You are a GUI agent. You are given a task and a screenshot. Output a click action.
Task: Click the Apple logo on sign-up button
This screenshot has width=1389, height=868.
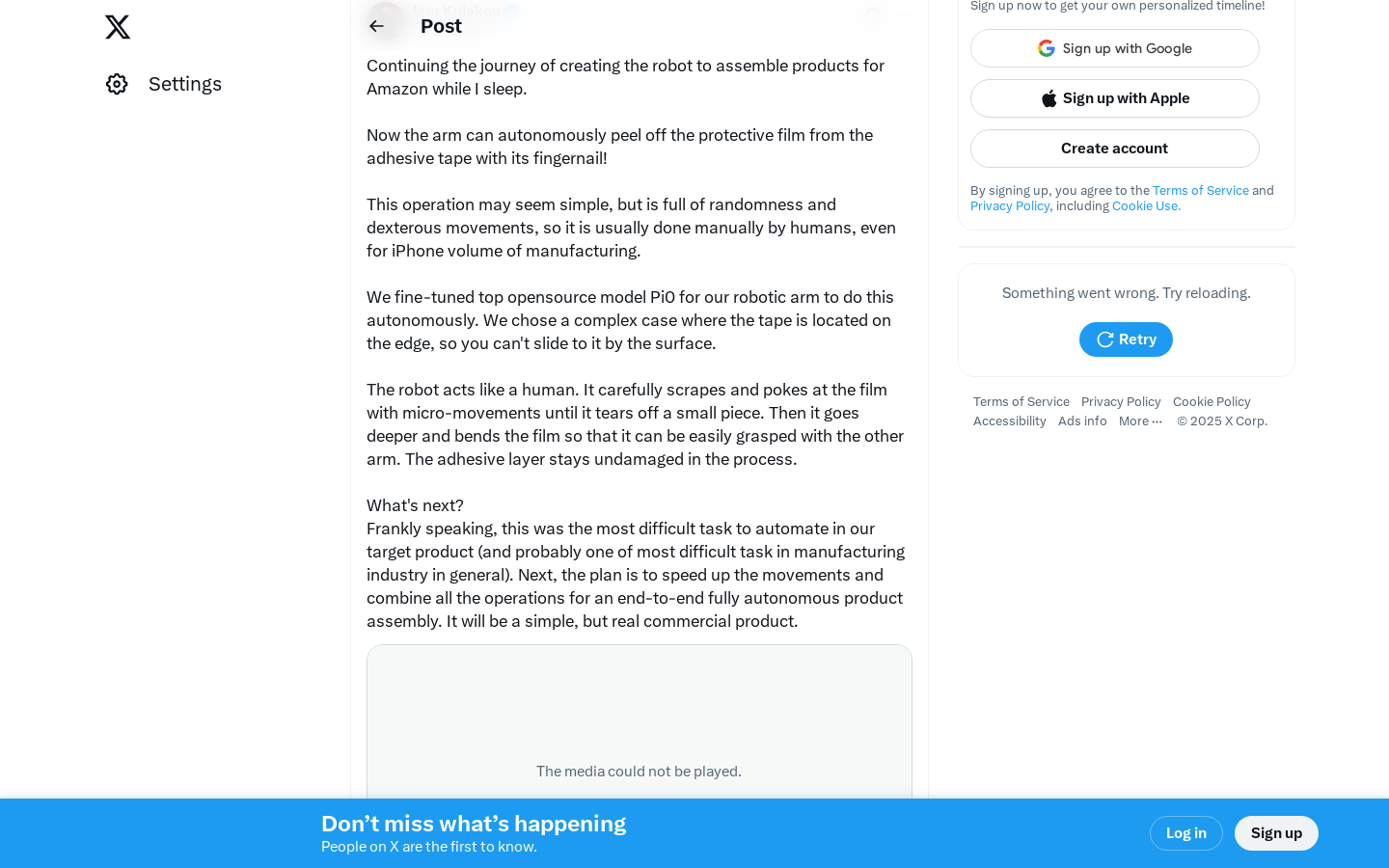tap(1049, 98)
